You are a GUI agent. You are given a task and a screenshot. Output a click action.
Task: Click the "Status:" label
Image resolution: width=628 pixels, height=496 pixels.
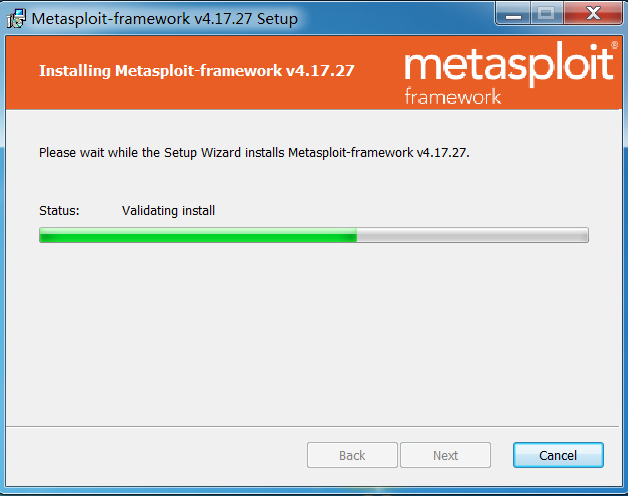point(59,211)
